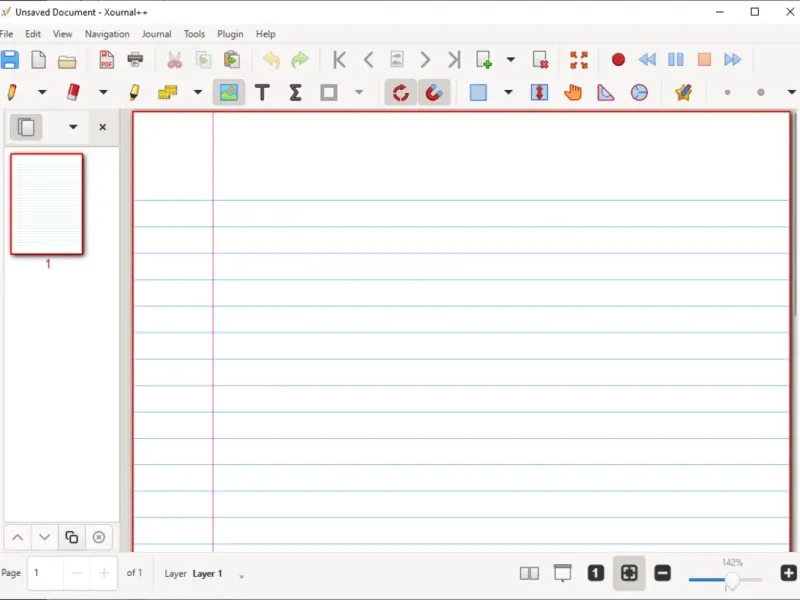Screen dimensions: 800x600
Task: Paste from clipboard icon
Action: [x=232, y=60]
